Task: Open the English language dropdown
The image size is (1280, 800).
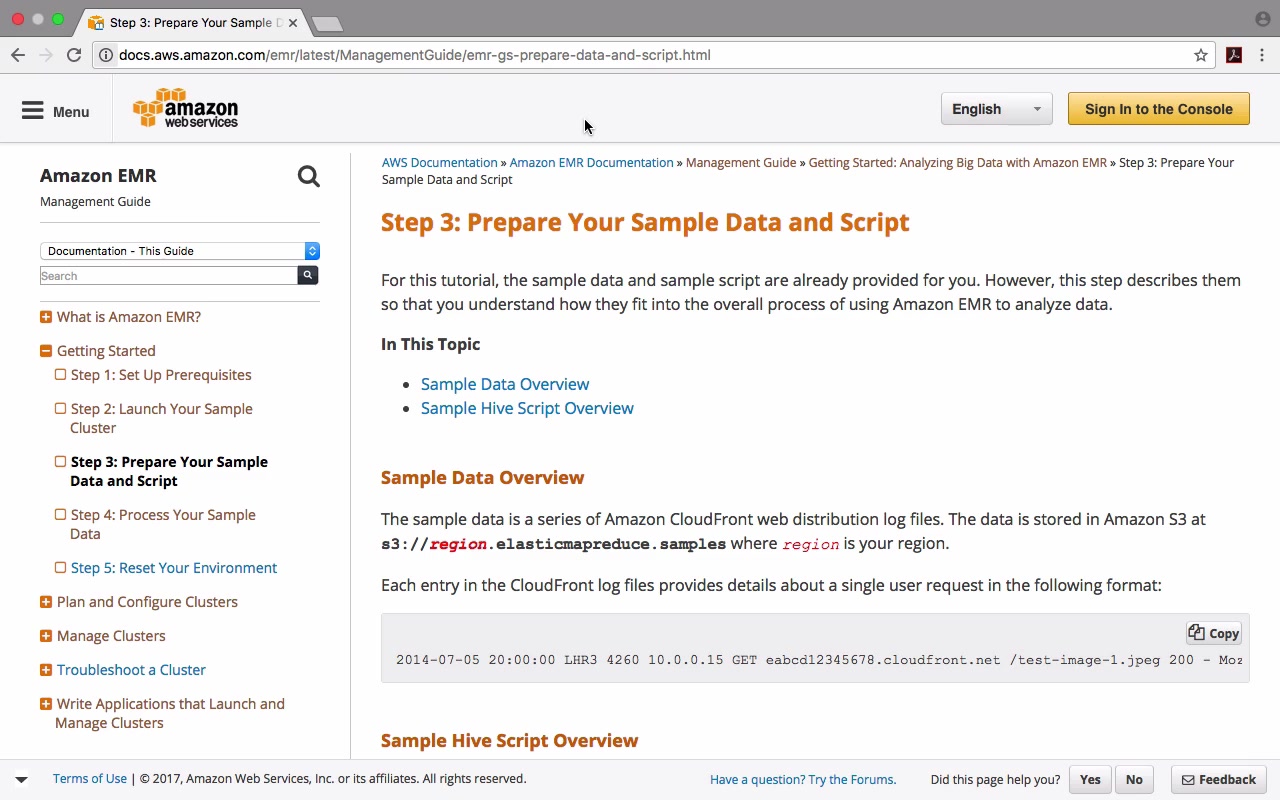Action: 996,109
